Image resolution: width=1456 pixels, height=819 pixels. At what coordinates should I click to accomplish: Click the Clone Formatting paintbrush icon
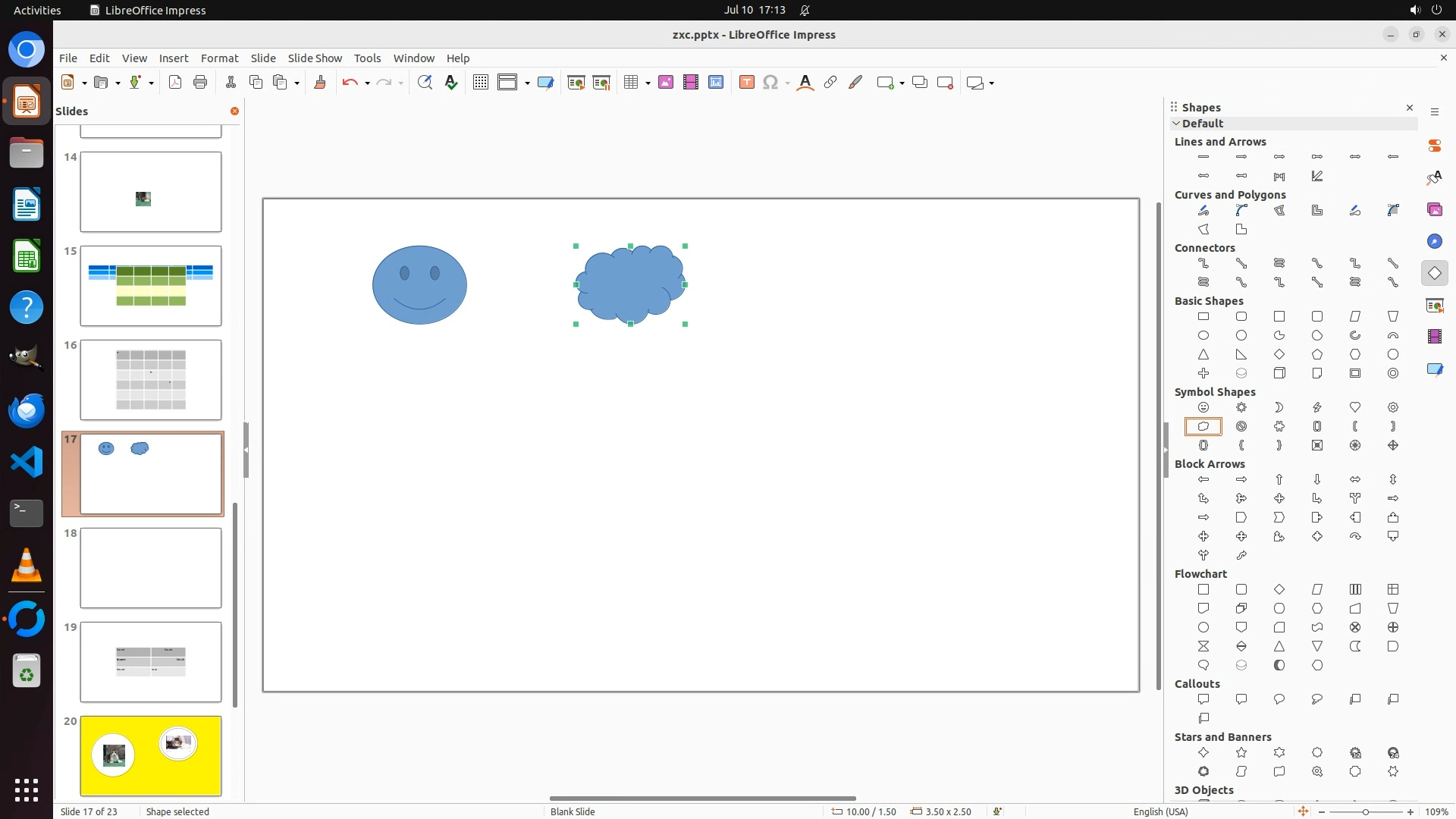pos(319,83)
